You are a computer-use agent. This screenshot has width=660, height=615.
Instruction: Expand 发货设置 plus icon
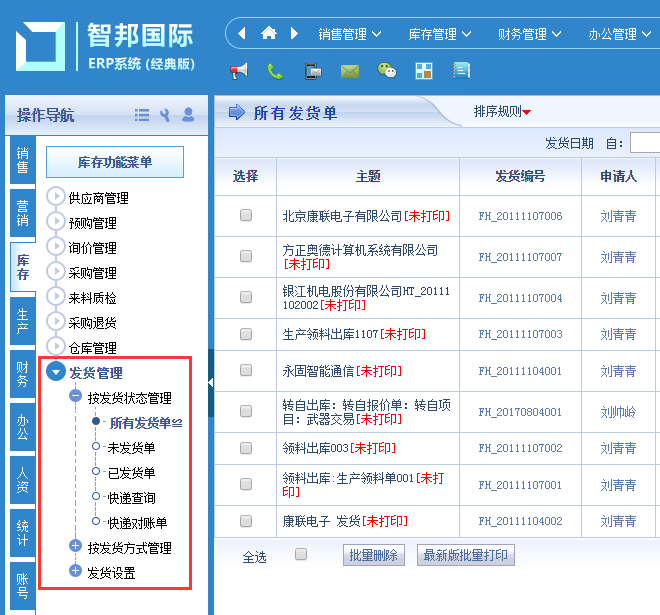[x=75, y=571]
